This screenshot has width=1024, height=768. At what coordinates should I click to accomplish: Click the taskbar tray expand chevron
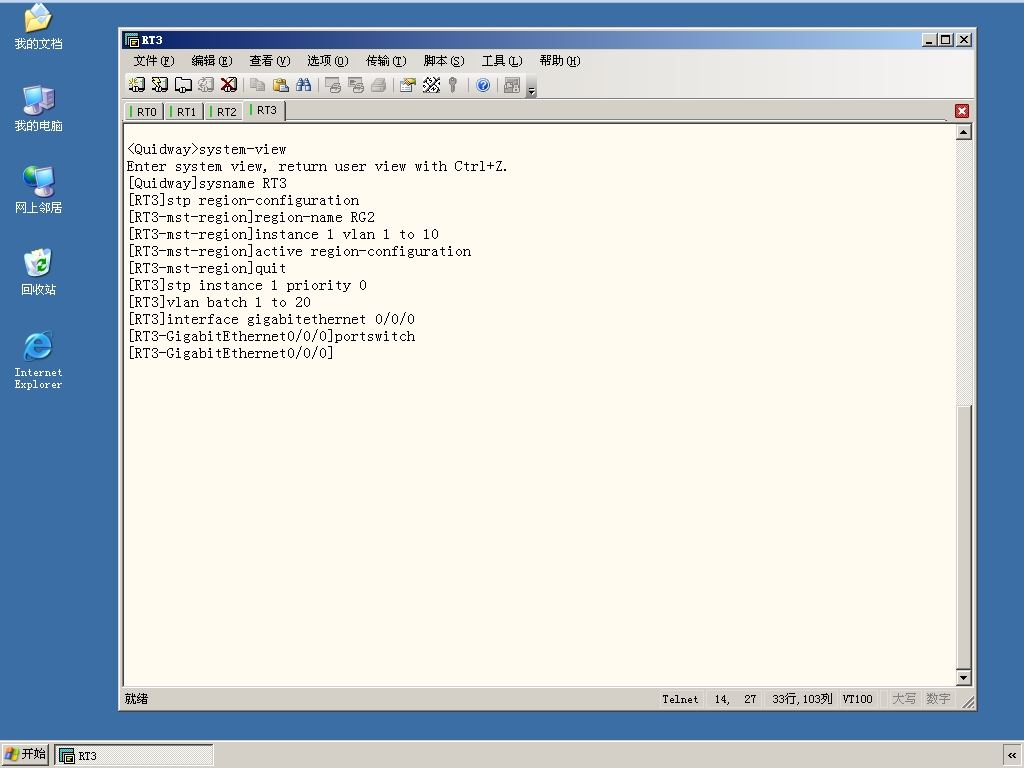(1012, 756)
